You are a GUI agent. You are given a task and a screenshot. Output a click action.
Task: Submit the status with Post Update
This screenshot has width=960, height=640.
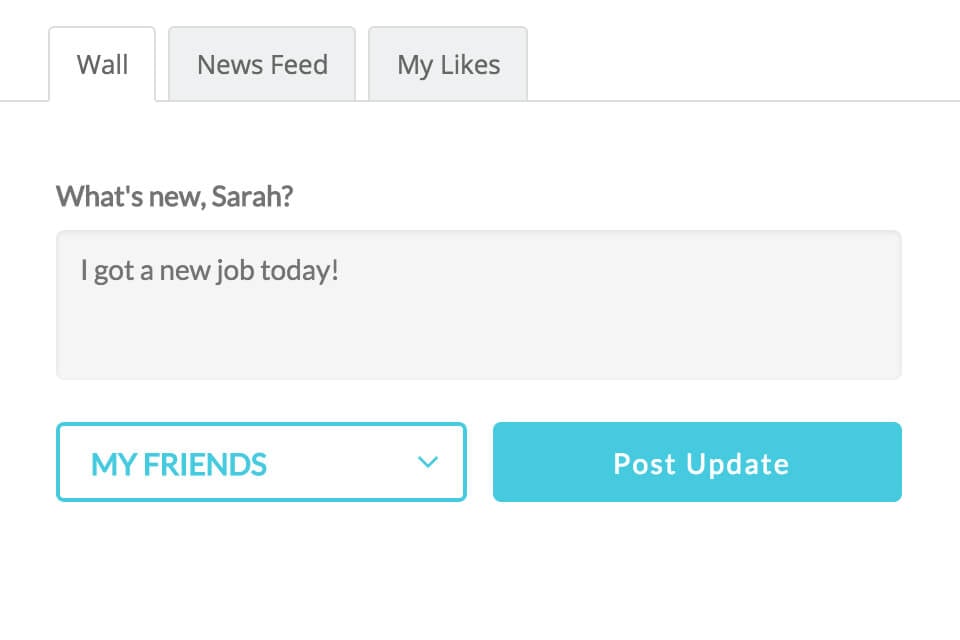[x=697, y=462]
